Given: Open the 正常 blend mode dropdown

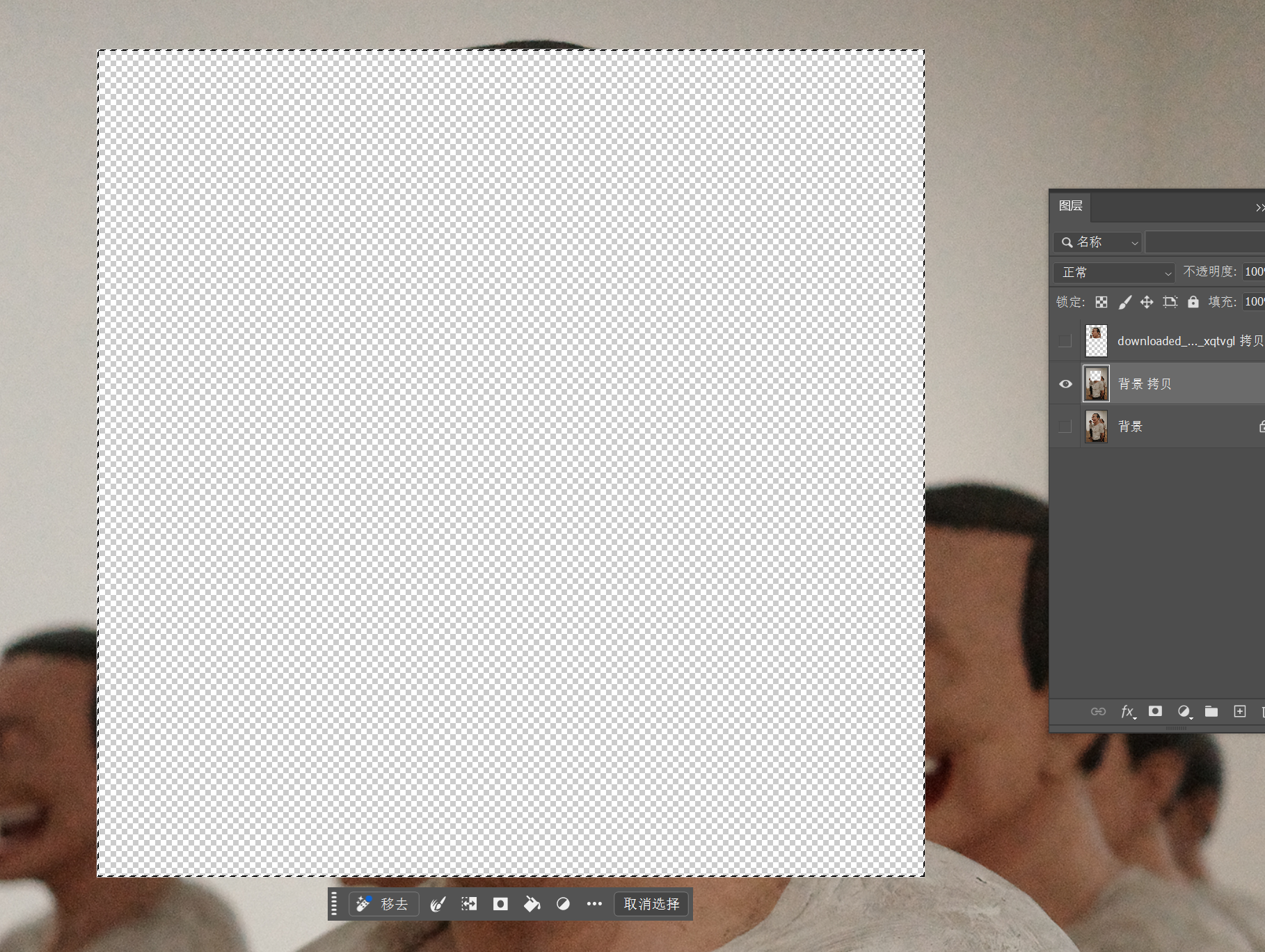Looking at the screenshot, I should coord(1114,272).
